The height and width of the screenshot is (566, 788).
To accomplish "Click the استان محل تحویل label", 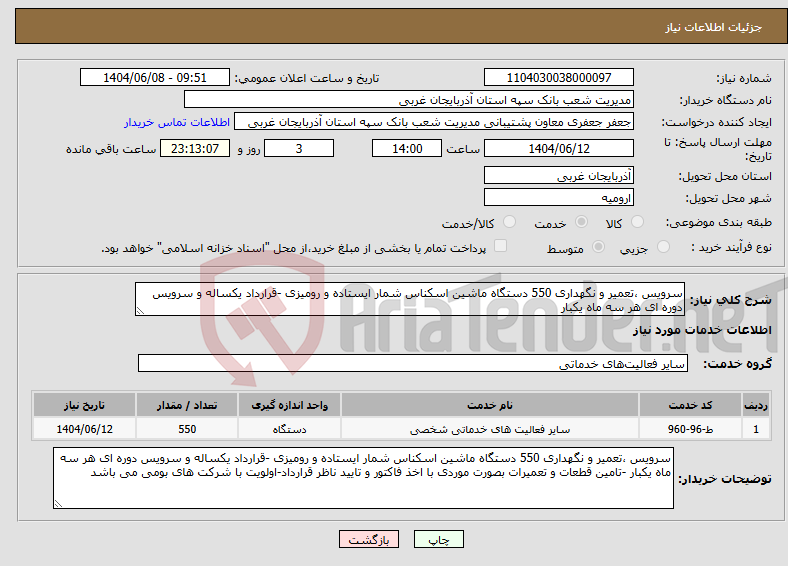I will (x=725, y=176).
